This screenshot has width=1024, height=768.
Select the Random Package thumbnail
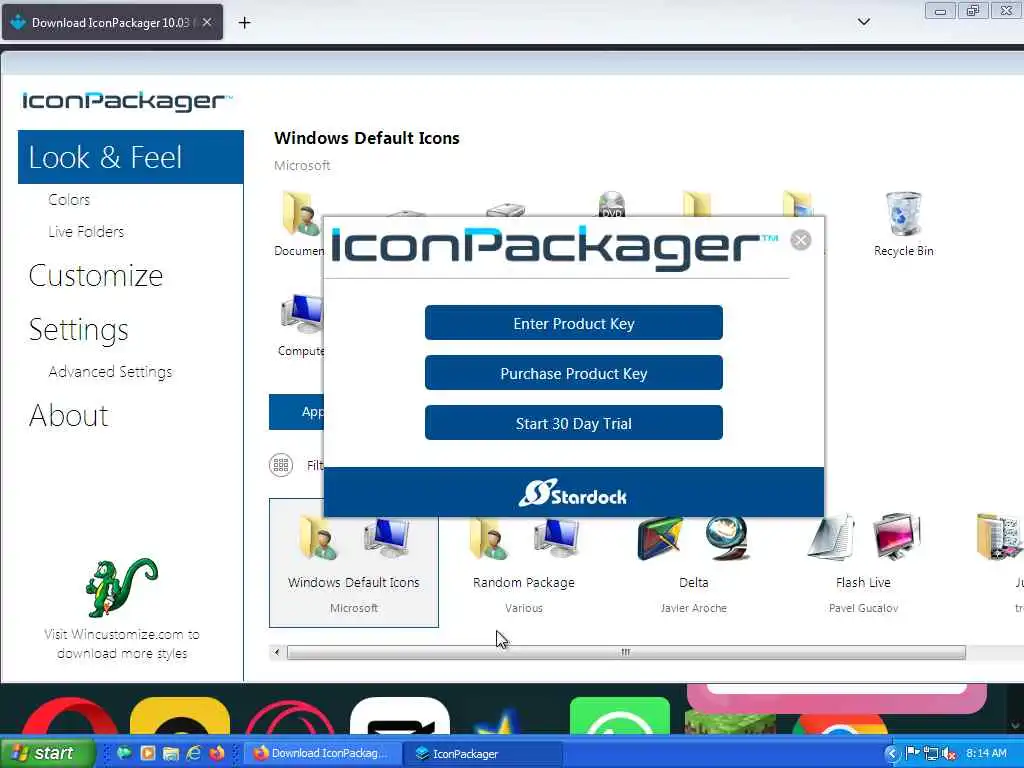(x=524, y=563)
